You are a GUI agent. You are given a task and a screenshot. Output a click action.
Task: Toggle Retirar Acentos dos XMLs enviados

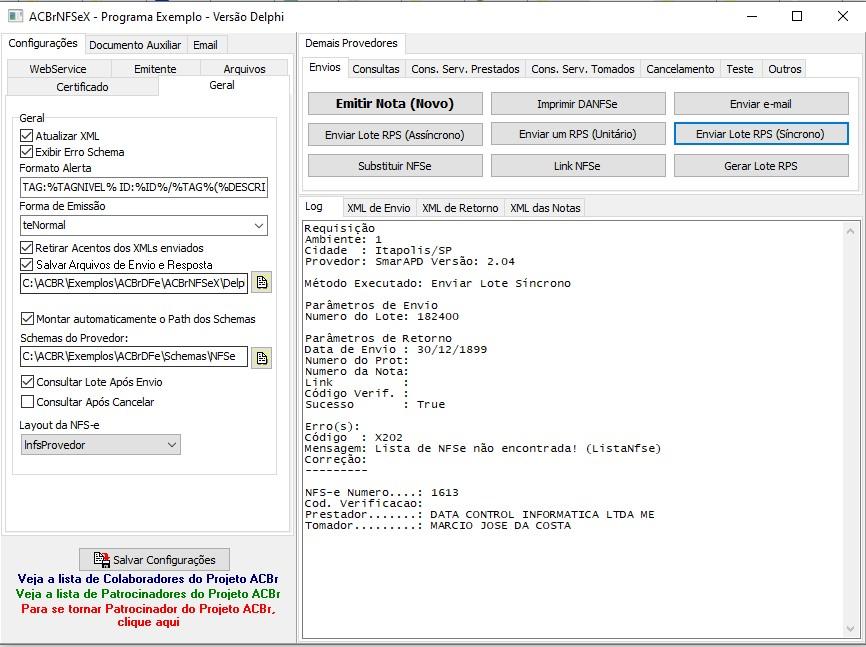click(x=27, y=248)
